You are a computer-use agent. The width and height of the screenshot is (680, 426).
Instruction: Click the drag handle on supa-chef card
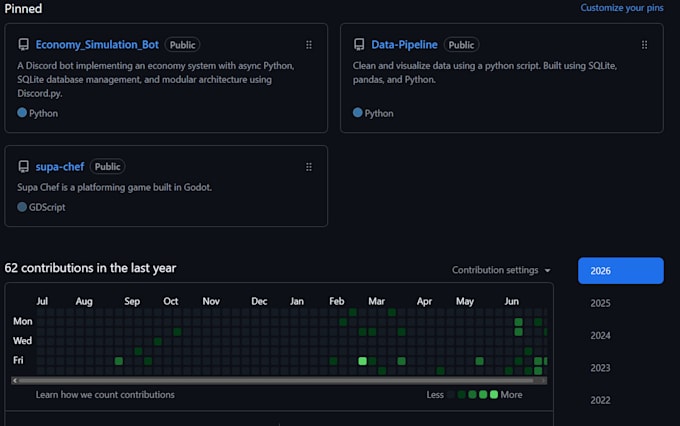(x=309, y=167)
